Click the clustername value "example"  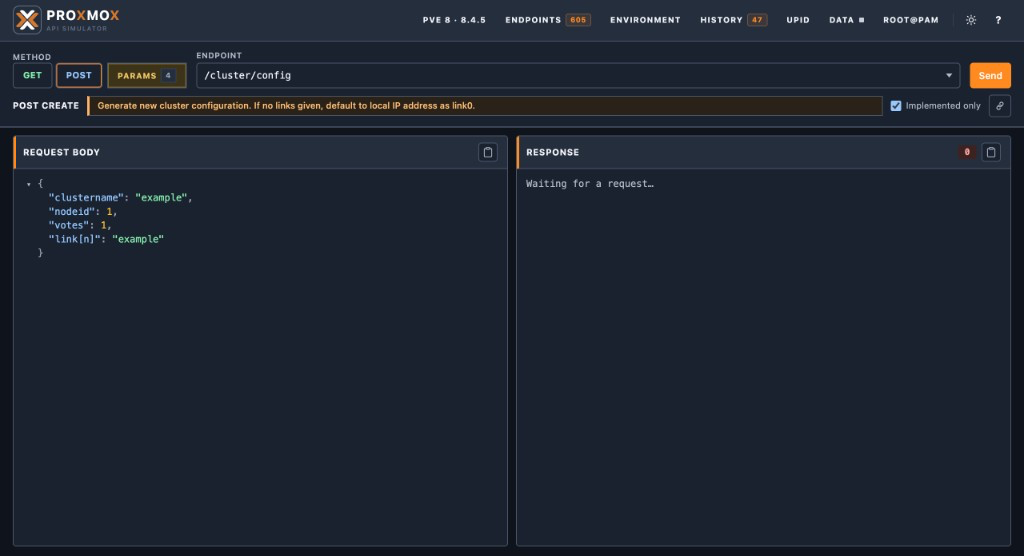tap(161, 197)
